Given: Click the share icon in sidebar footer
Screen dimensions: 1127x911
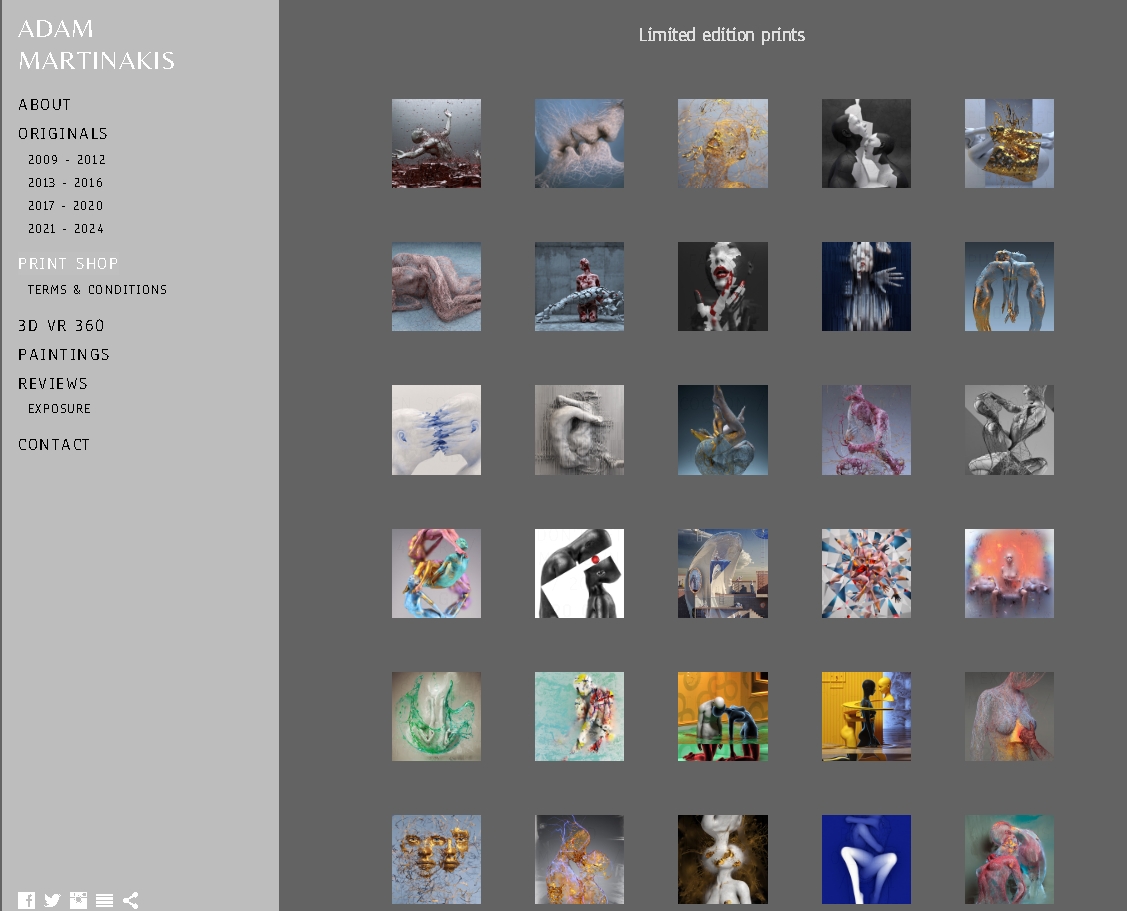Looking at the screenshot, I should pos(130,900).
